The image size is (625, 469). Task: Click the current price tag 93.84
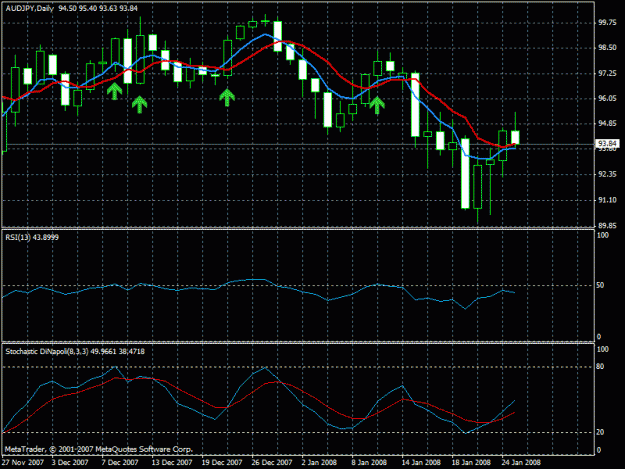coord(607,143)
